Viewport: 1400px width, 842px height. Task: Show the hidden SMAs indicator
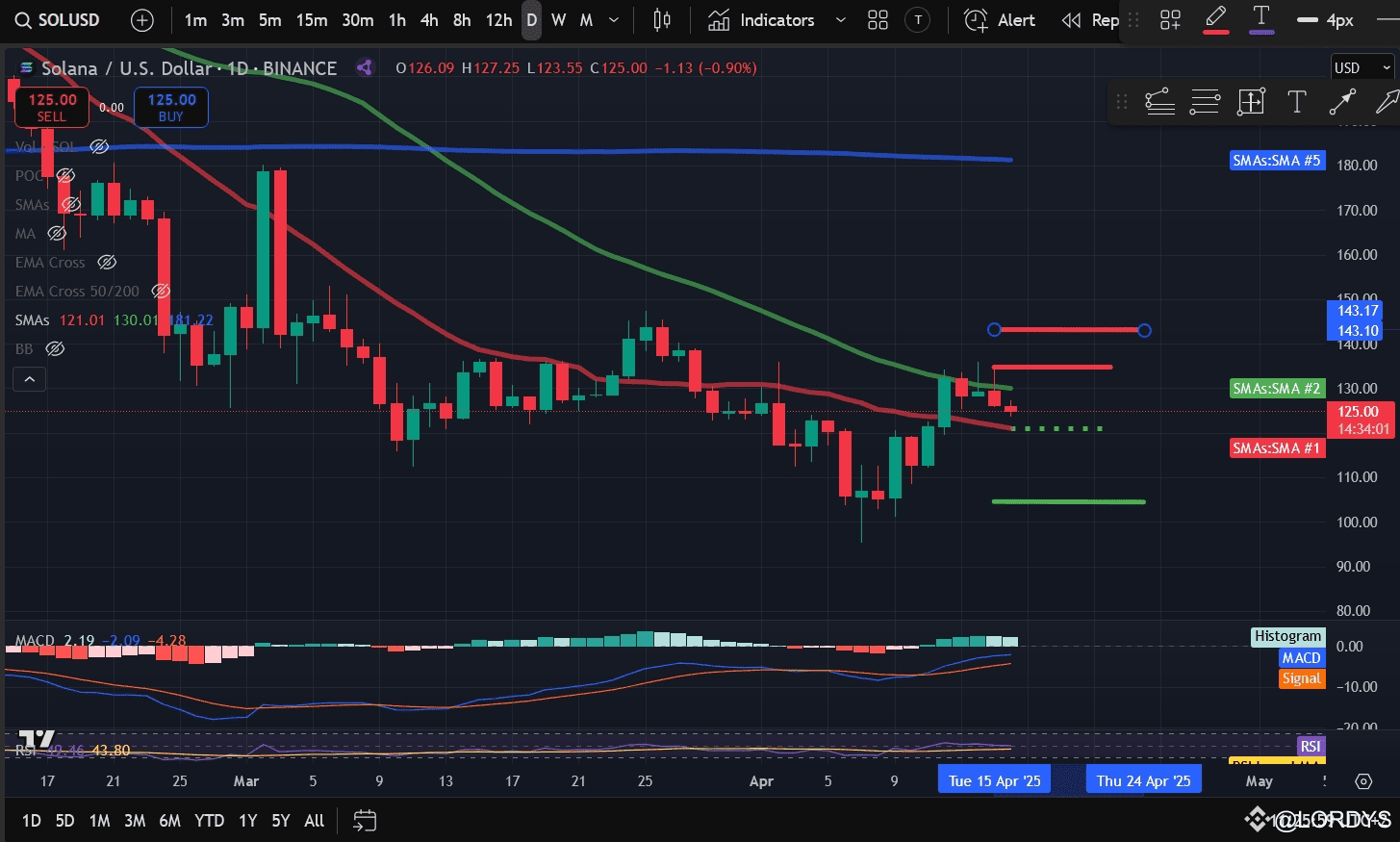click(x=71, y=204)
